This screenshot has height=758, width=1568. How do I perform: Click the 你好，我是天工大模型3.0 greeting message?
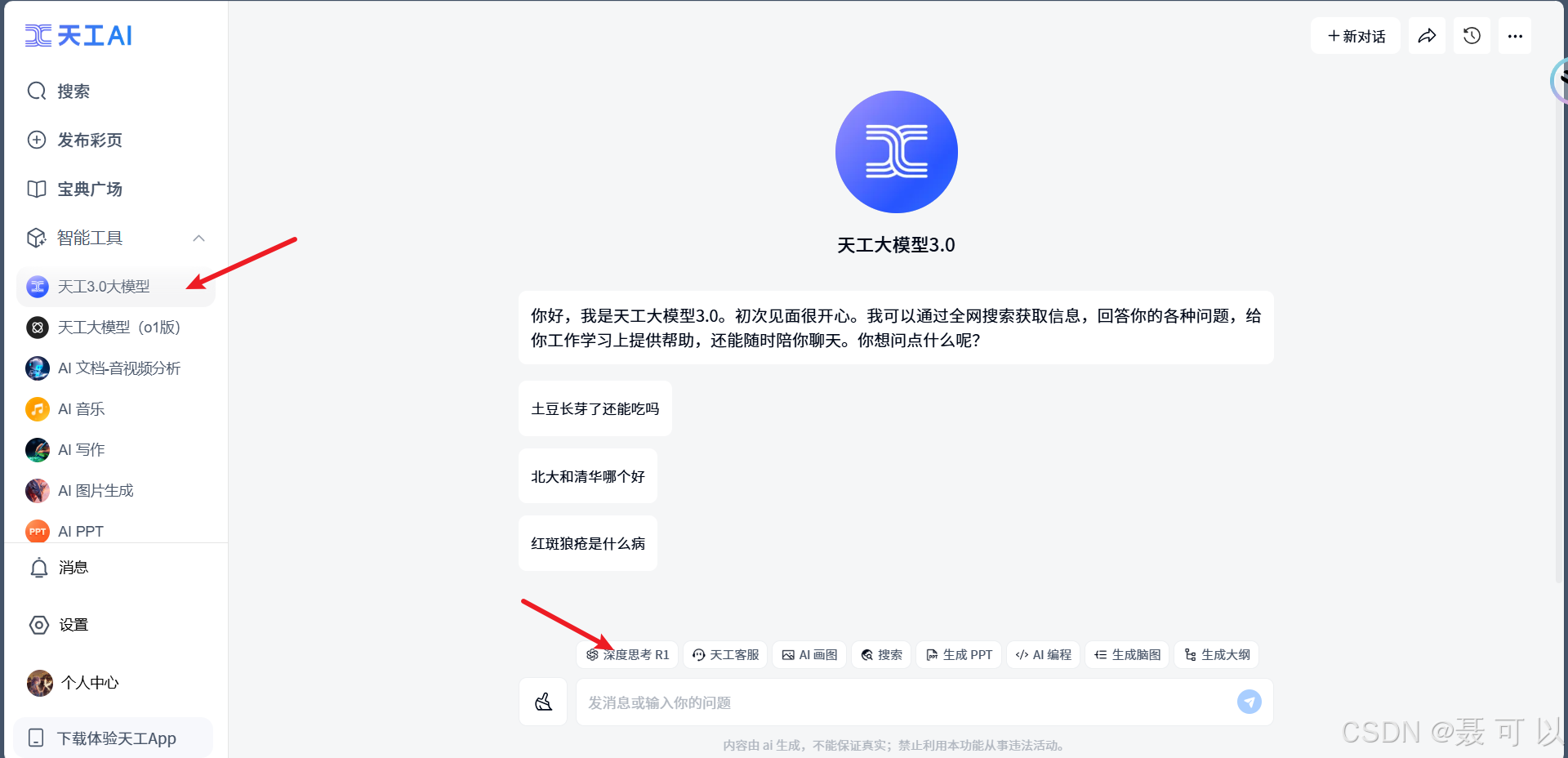coord(896,328)
